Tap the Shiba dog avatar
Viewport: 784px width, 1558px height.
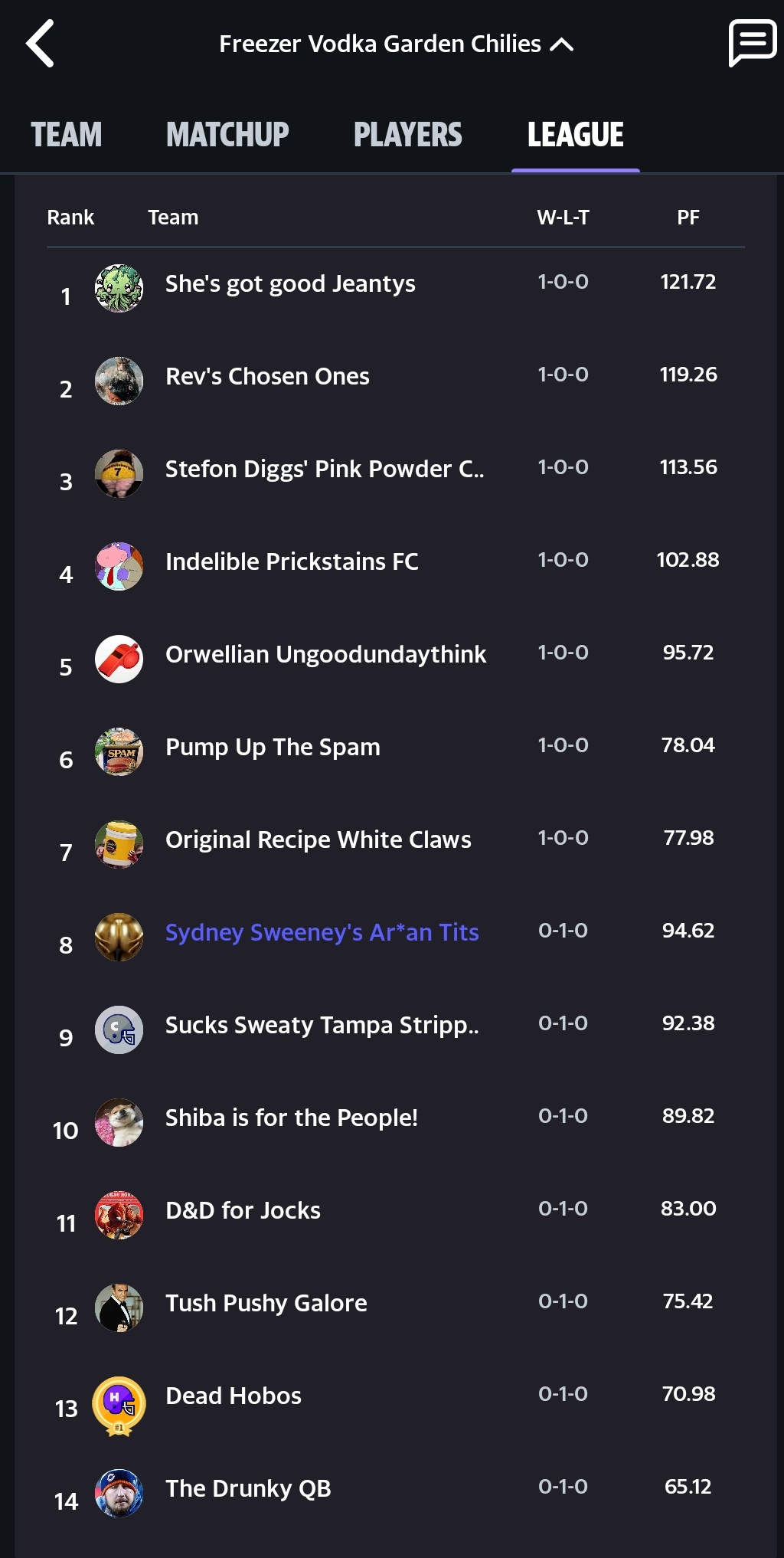[119, 1122]
